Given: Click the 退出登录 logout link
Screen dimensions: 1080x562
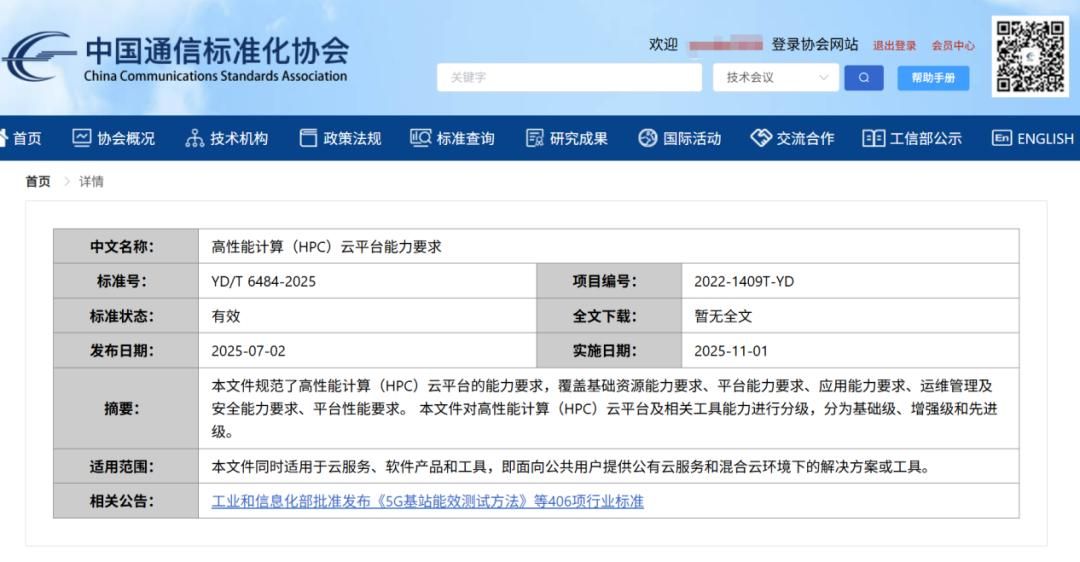Looking at the screenshot, I should pos(894,45).
